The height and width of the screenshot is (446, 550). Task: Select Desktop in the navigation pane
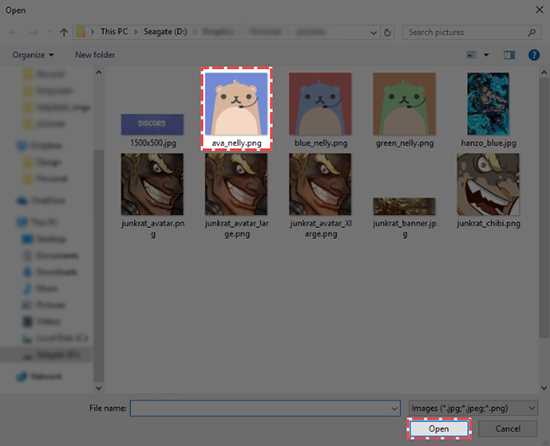pyautogui.click(x=44, y=239)
